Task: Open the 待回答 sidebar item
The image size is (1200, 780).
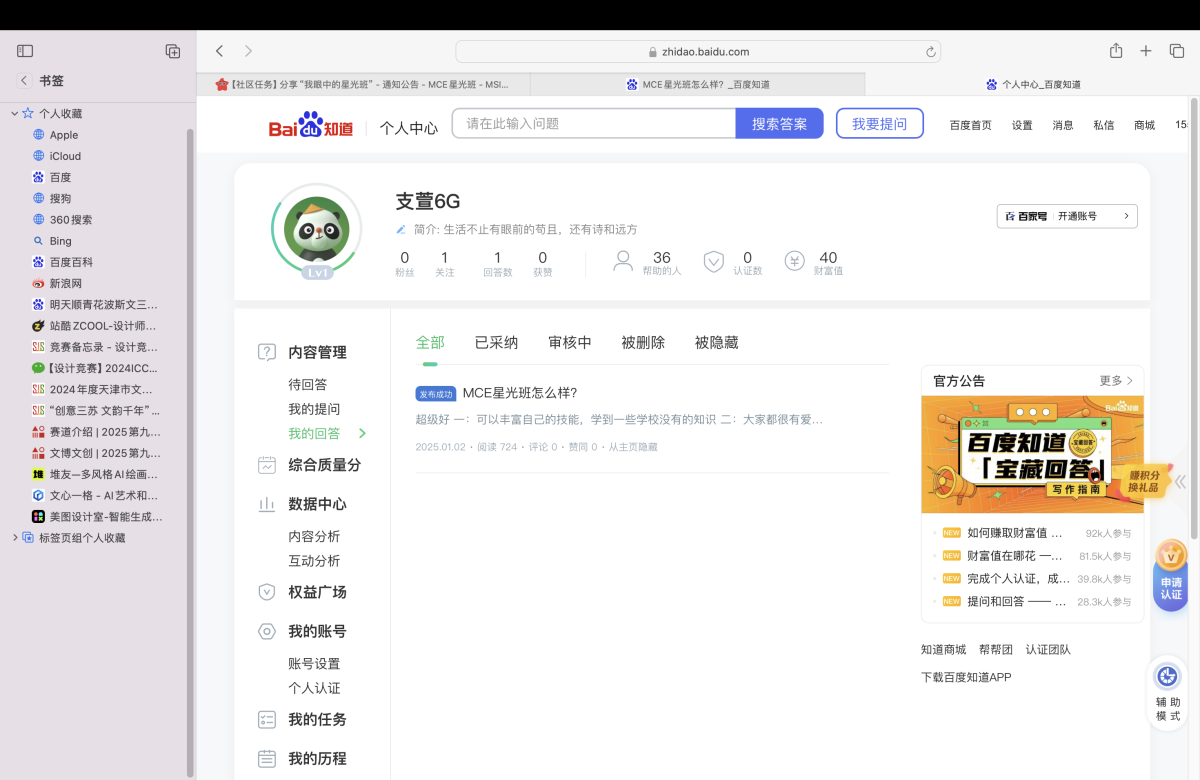Action: (x=308, y=385)
